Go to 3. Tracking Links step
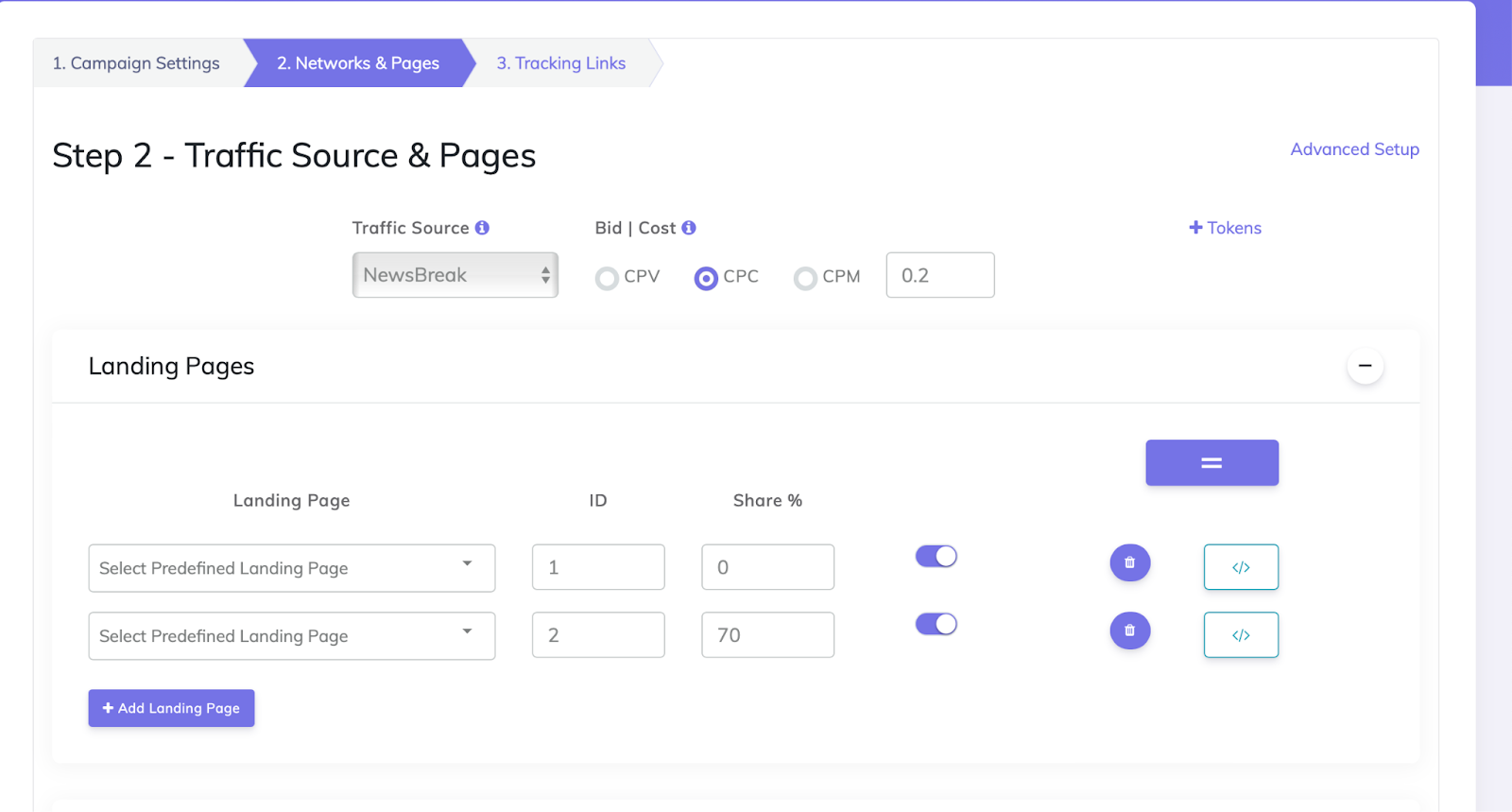The height and width of the screenshot is (812, 1512). (x=561, y=63)
